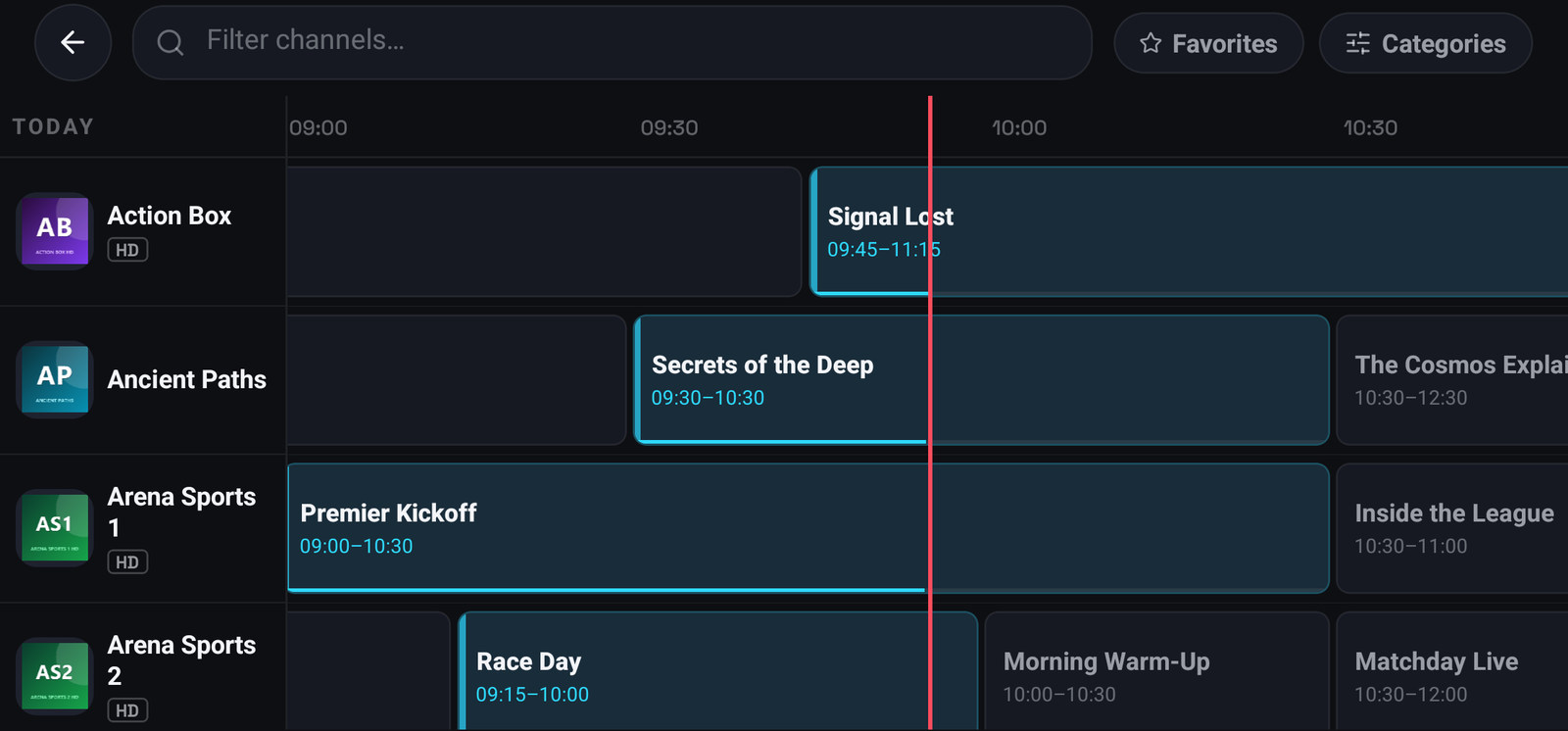
Task: Open the Morning Warm-Up program
Action: pyautogui.click(x=1156, y=672)
